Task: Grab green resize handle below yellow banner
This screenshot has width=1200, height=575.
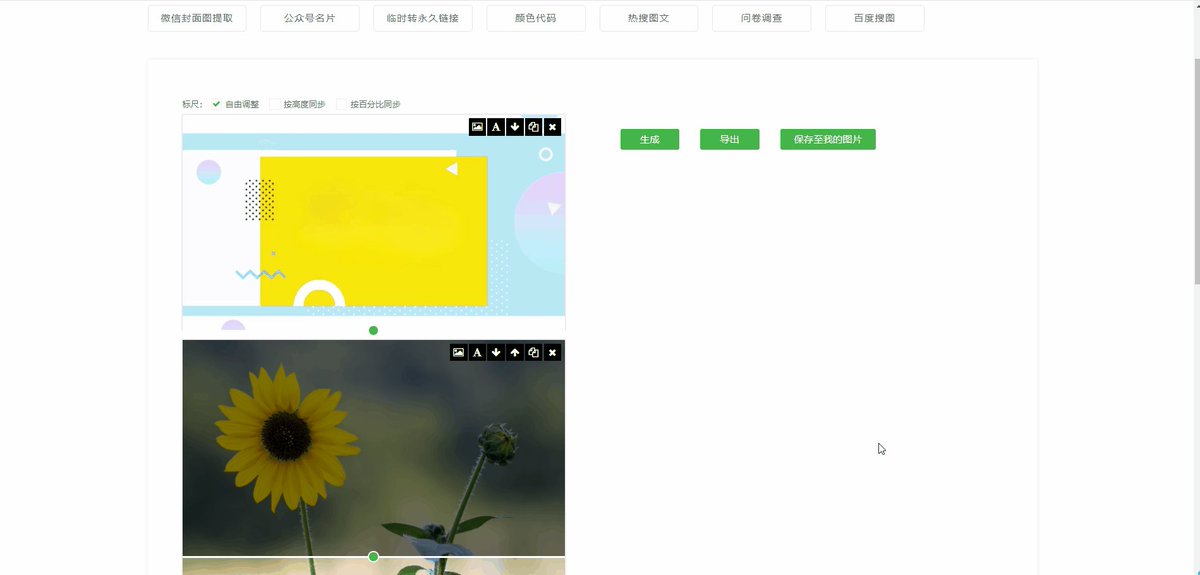Action: point(373,331)
